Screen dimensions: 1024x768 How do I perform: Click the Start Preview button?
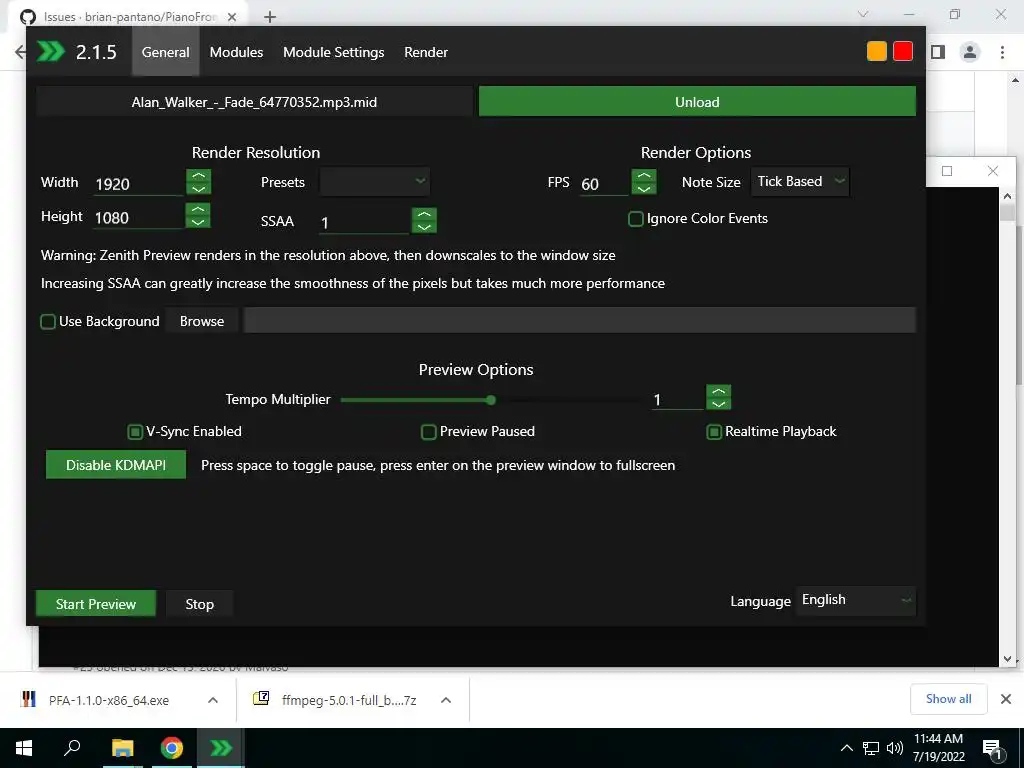click(x=96, y=604)
